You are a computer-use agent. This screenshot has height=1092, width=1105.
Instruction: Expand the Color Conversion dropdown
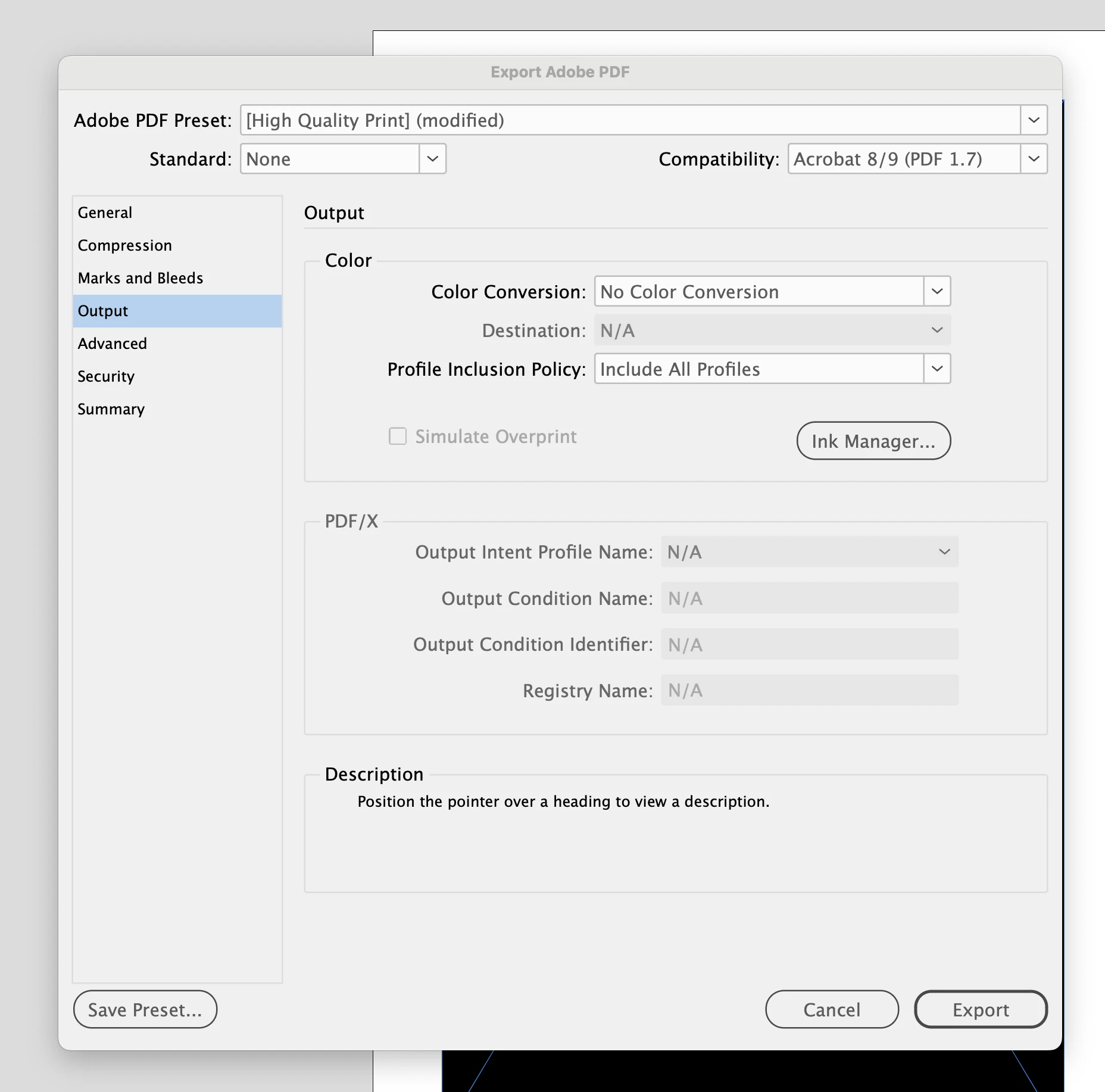[x=772, y=292]
